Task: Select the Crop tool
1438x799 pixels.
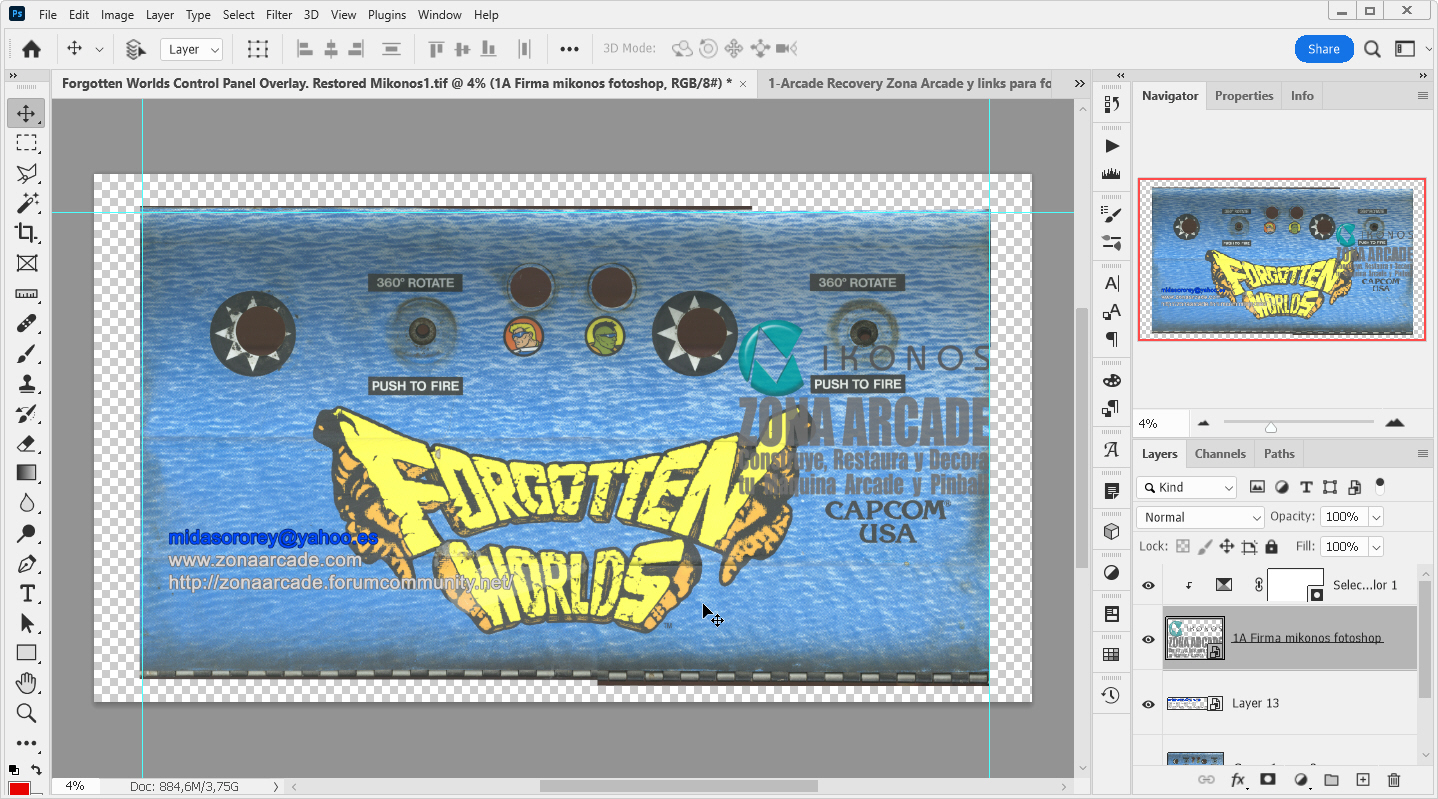Action: tap(26, 233)
